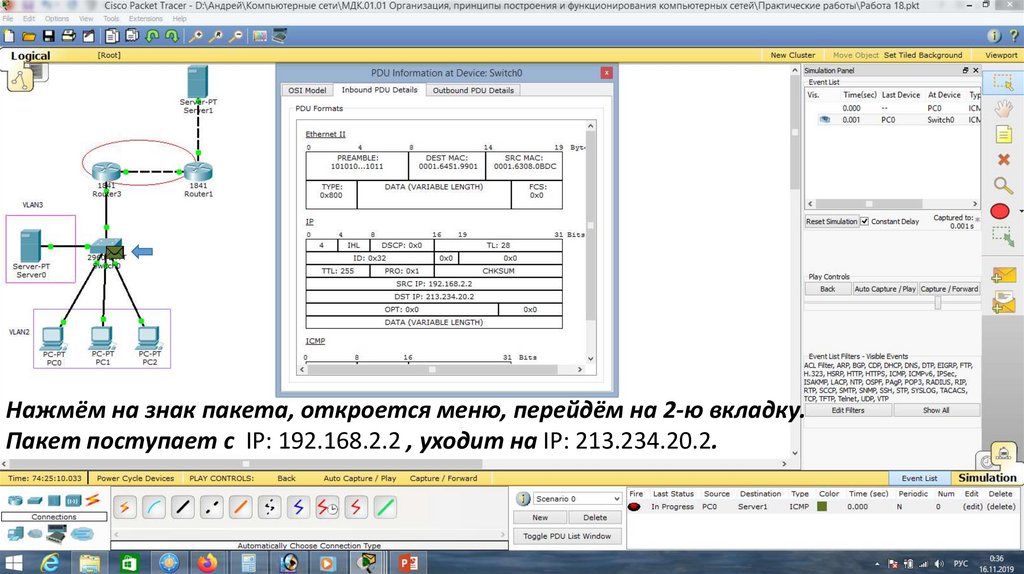Toggle visibility eye on Switch0 event

(825, 120)
